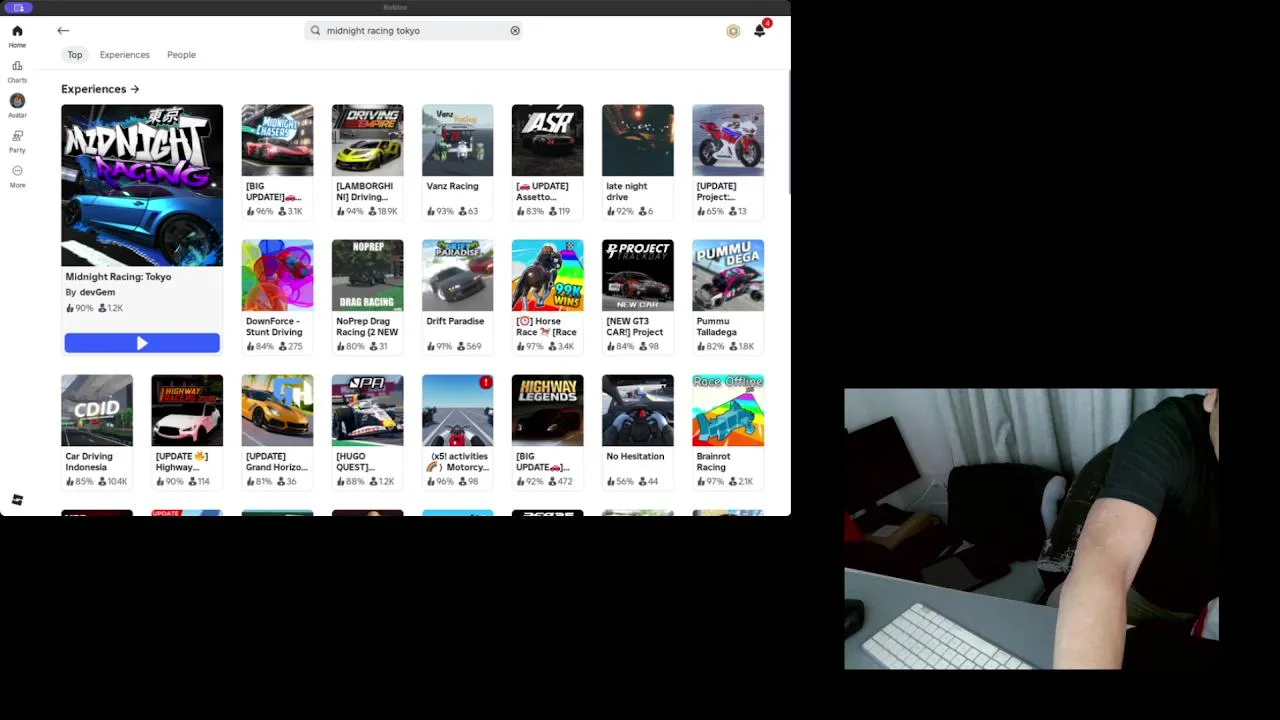Click the Roblox Studio icon at sidebar bottom
Image resolution: width=1280 pixels, height=720 pixels.
point(17,500)
